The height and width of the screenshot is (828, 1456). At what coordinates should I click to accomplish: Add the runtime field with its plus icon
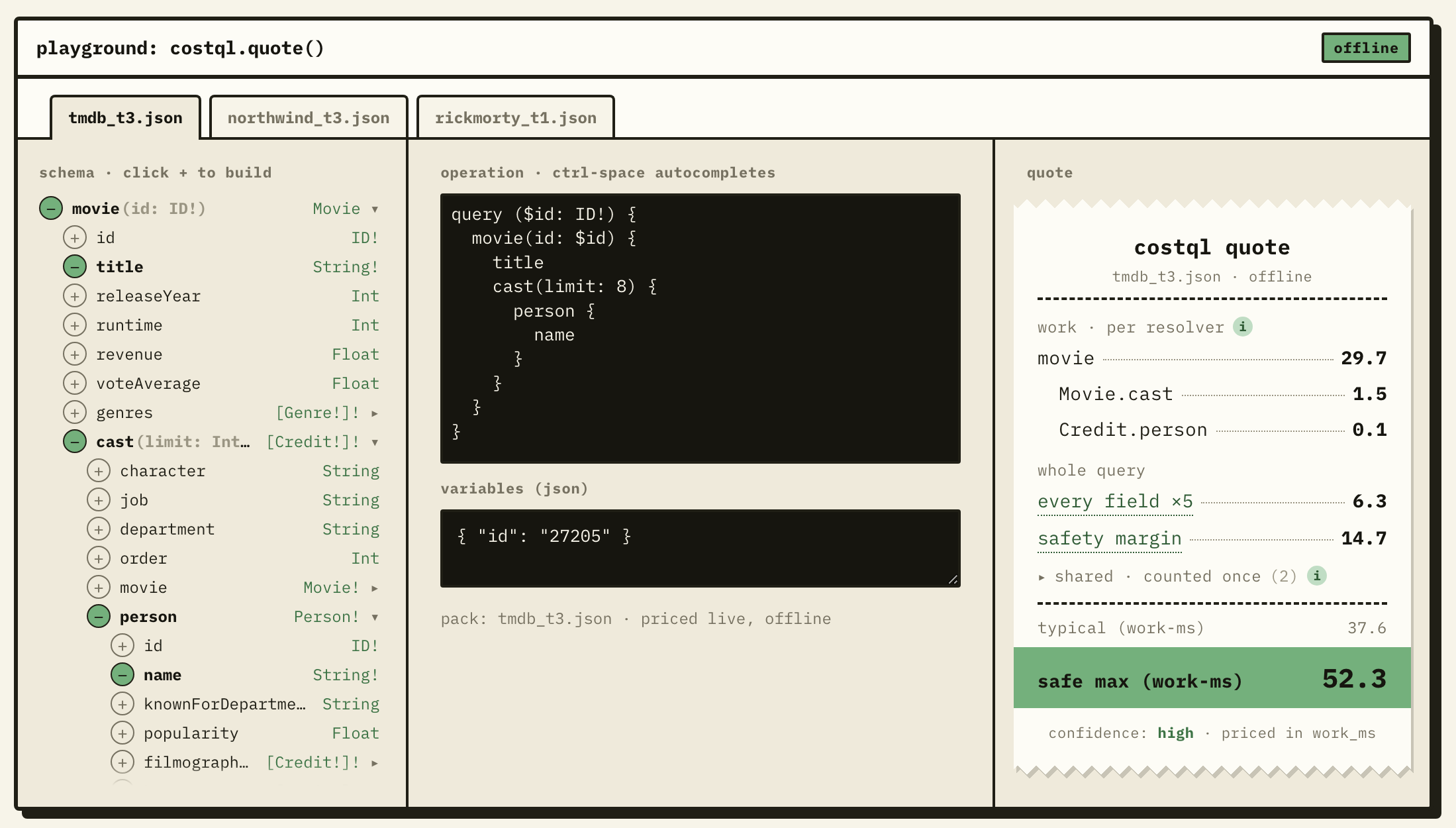tap(75, 325)
